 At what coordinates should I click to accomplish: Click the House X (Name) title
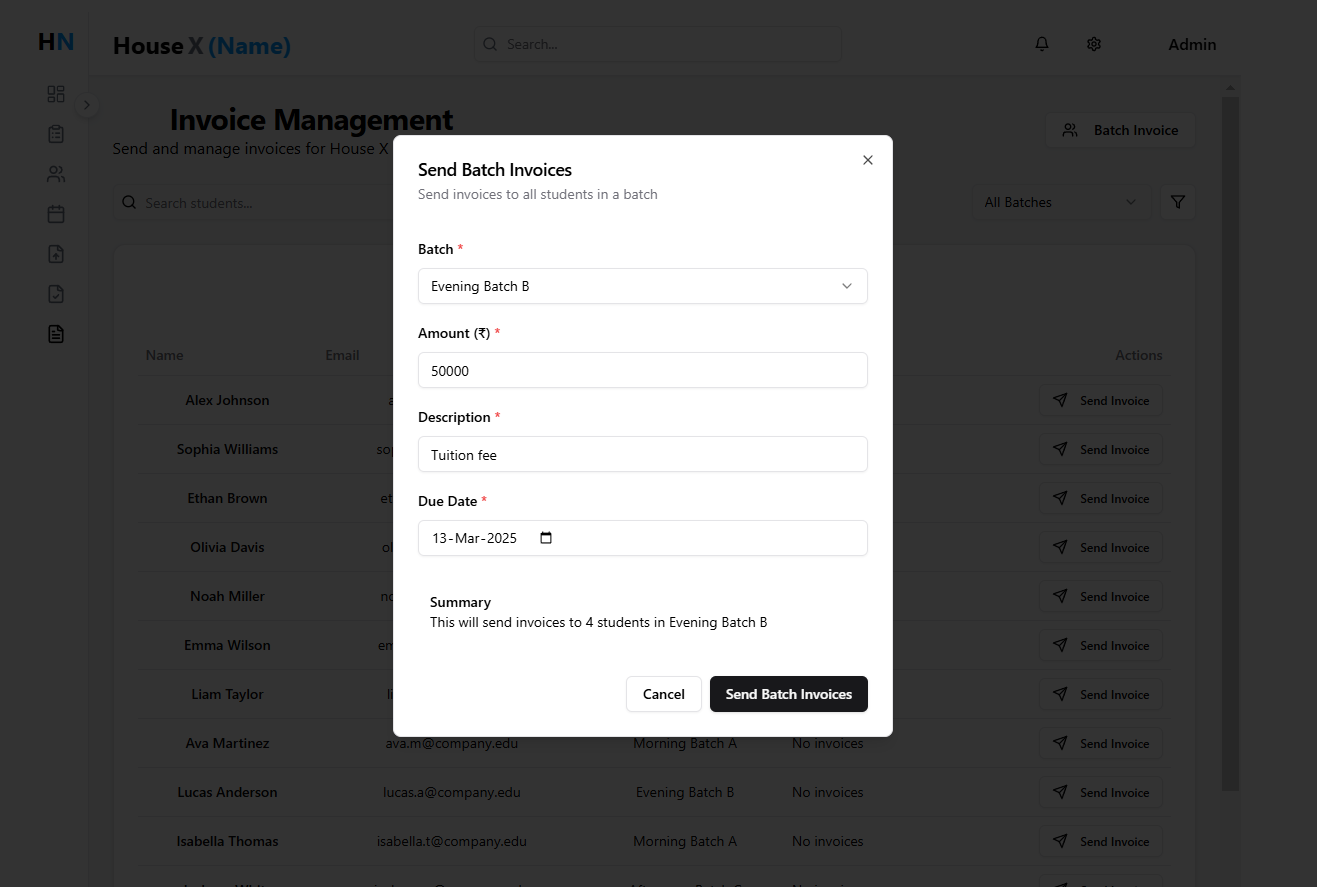[x=202, y=45]
